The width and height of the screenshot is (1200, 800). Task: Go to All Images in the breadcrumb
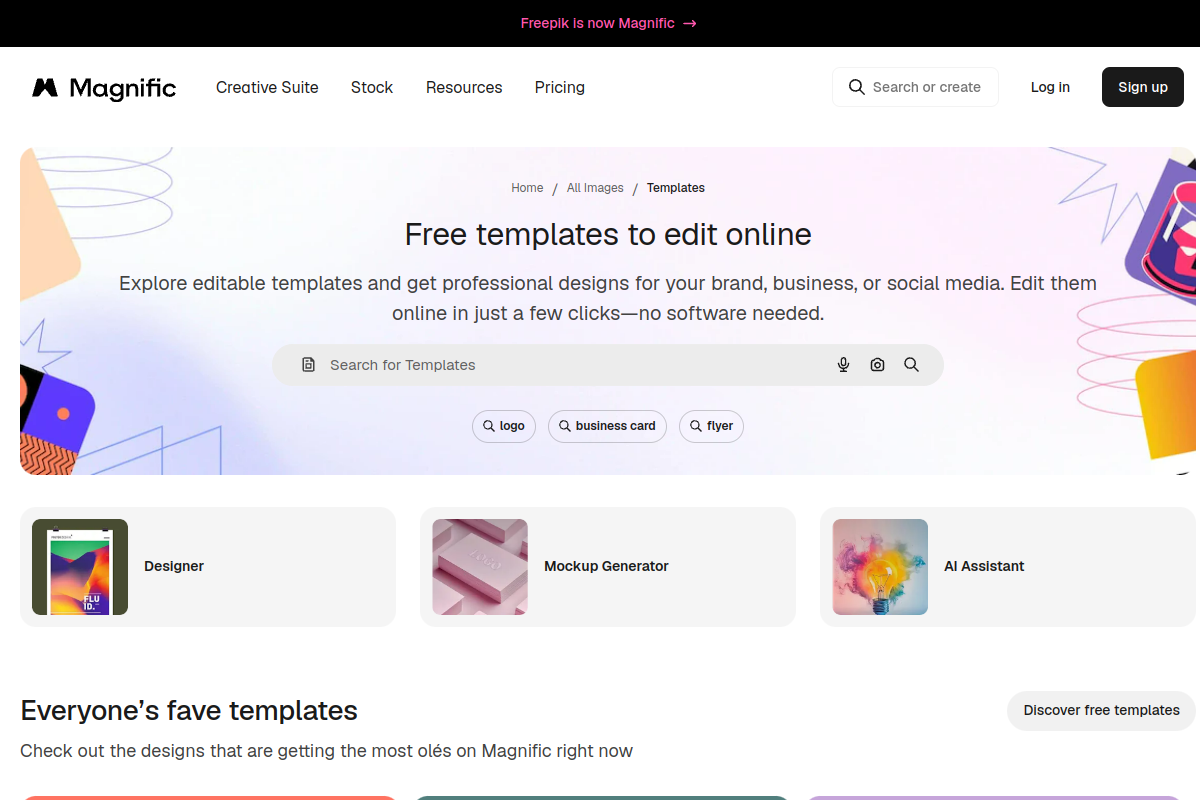pos(595,188)
